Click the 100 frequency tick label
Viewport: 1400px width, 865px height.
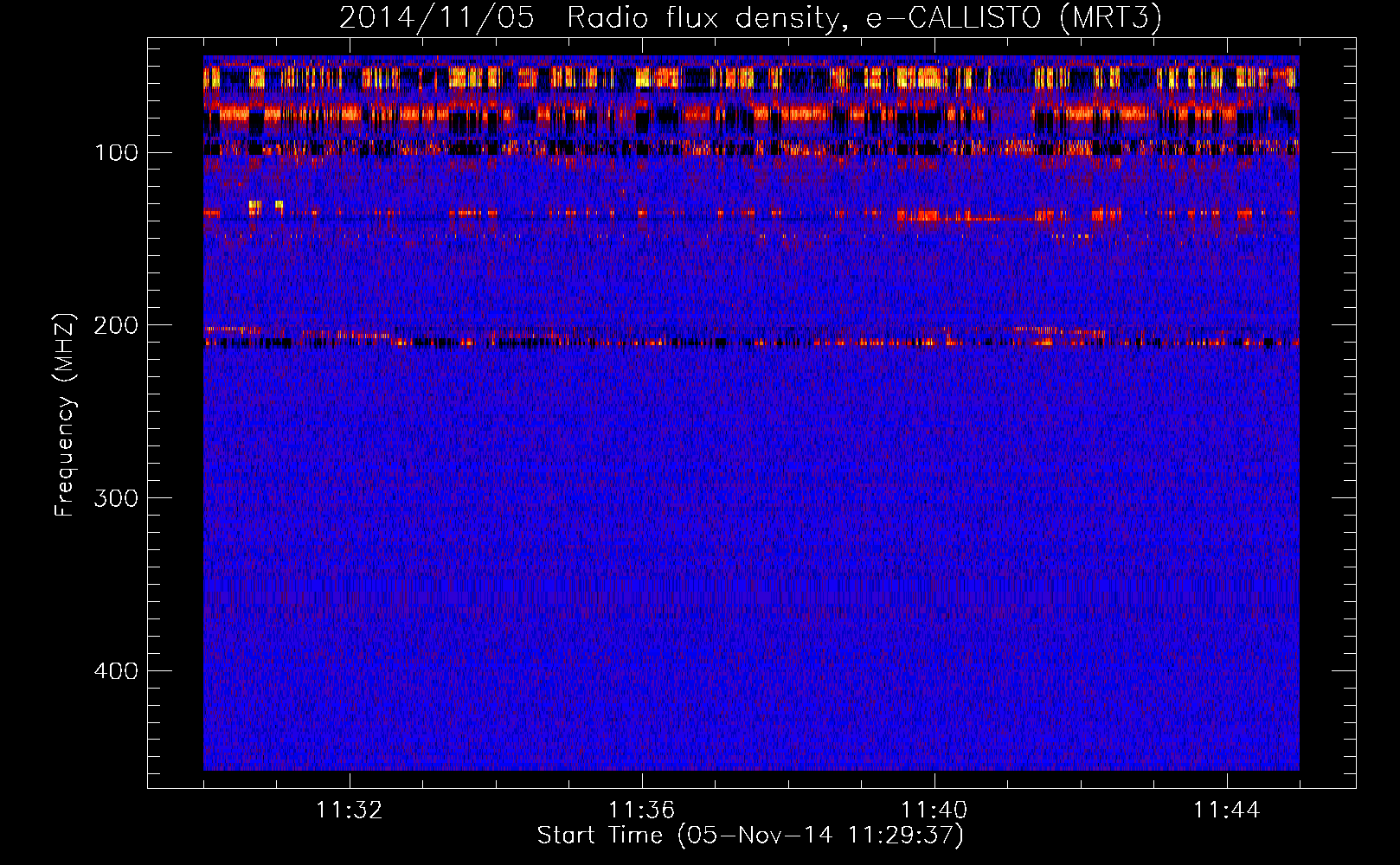point(116,153)
